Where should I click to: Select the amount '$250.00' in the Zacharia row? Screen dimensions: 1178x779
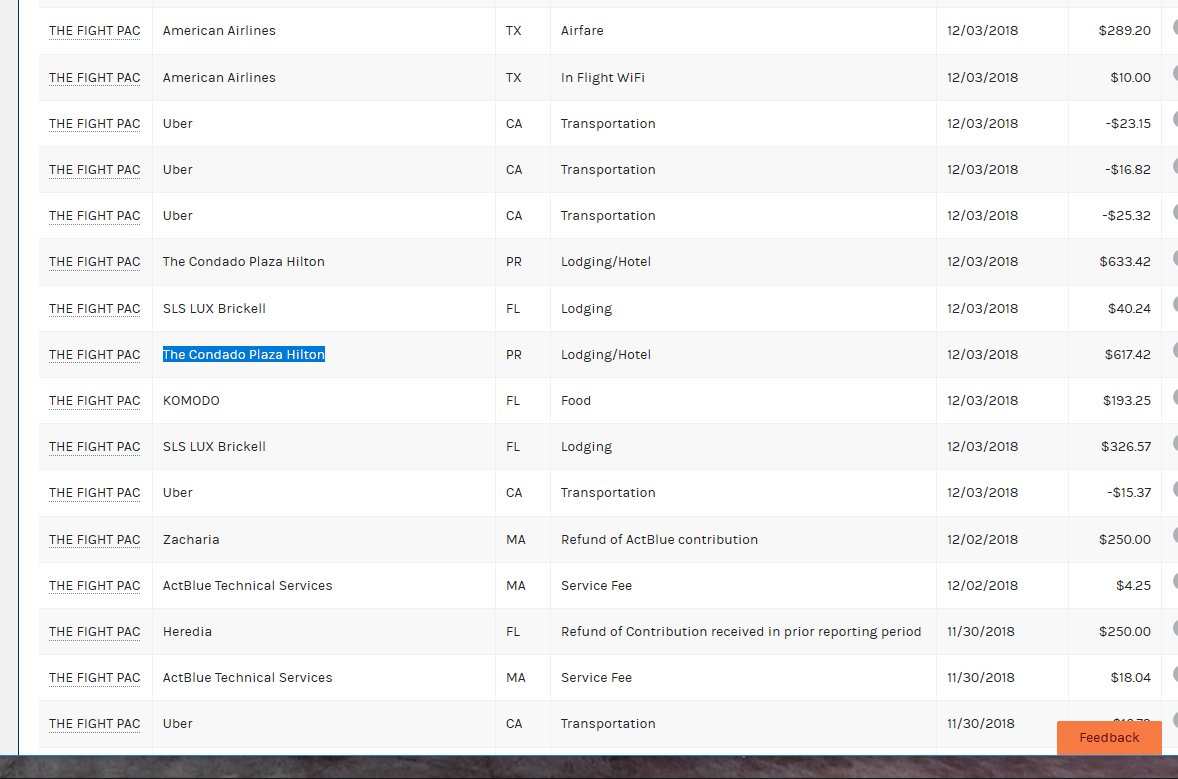click(1124, 539)
